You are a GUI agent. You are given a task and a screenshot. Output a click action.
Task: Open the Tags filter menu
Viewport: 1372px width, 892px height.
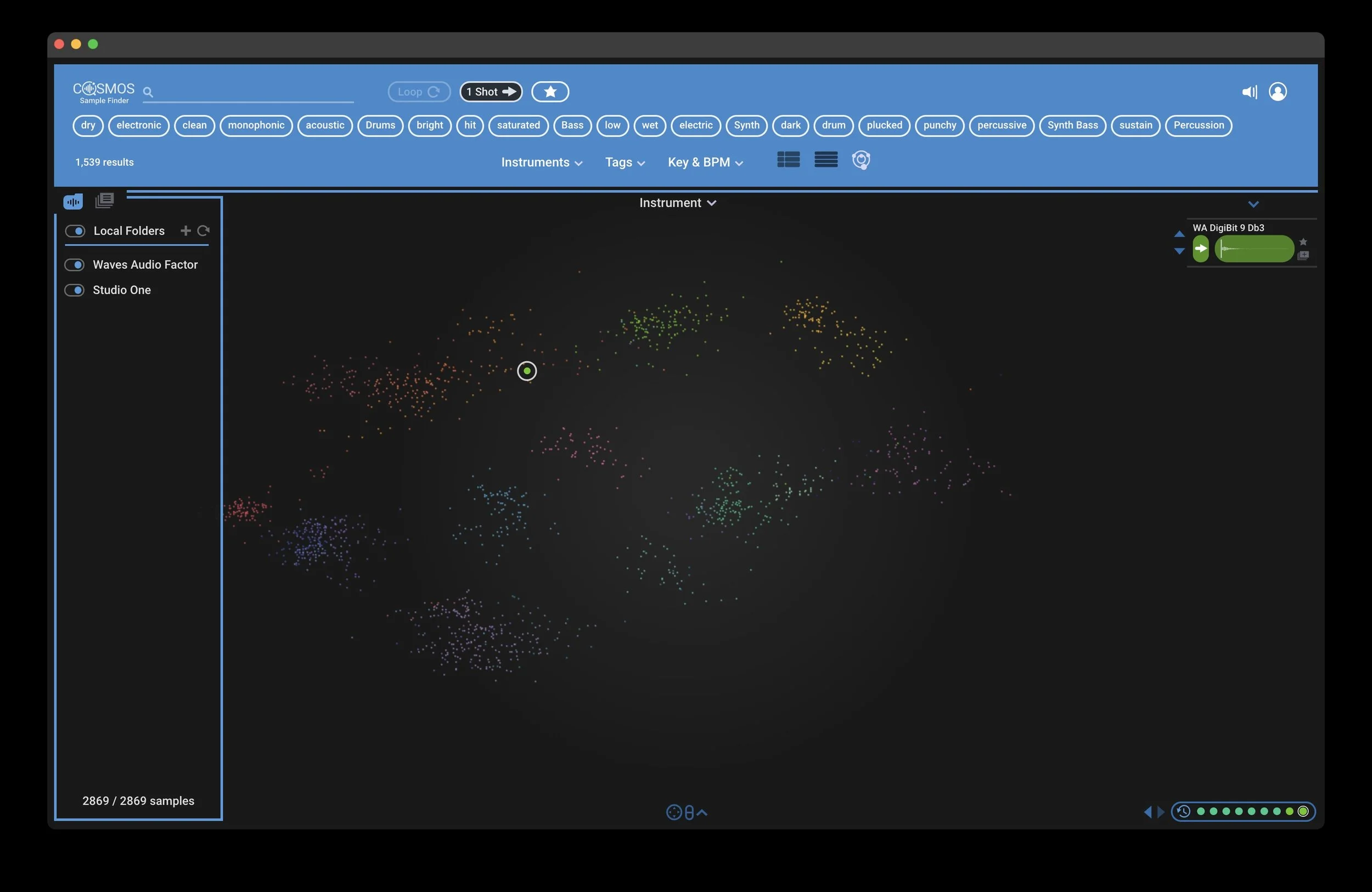point(625,162)
